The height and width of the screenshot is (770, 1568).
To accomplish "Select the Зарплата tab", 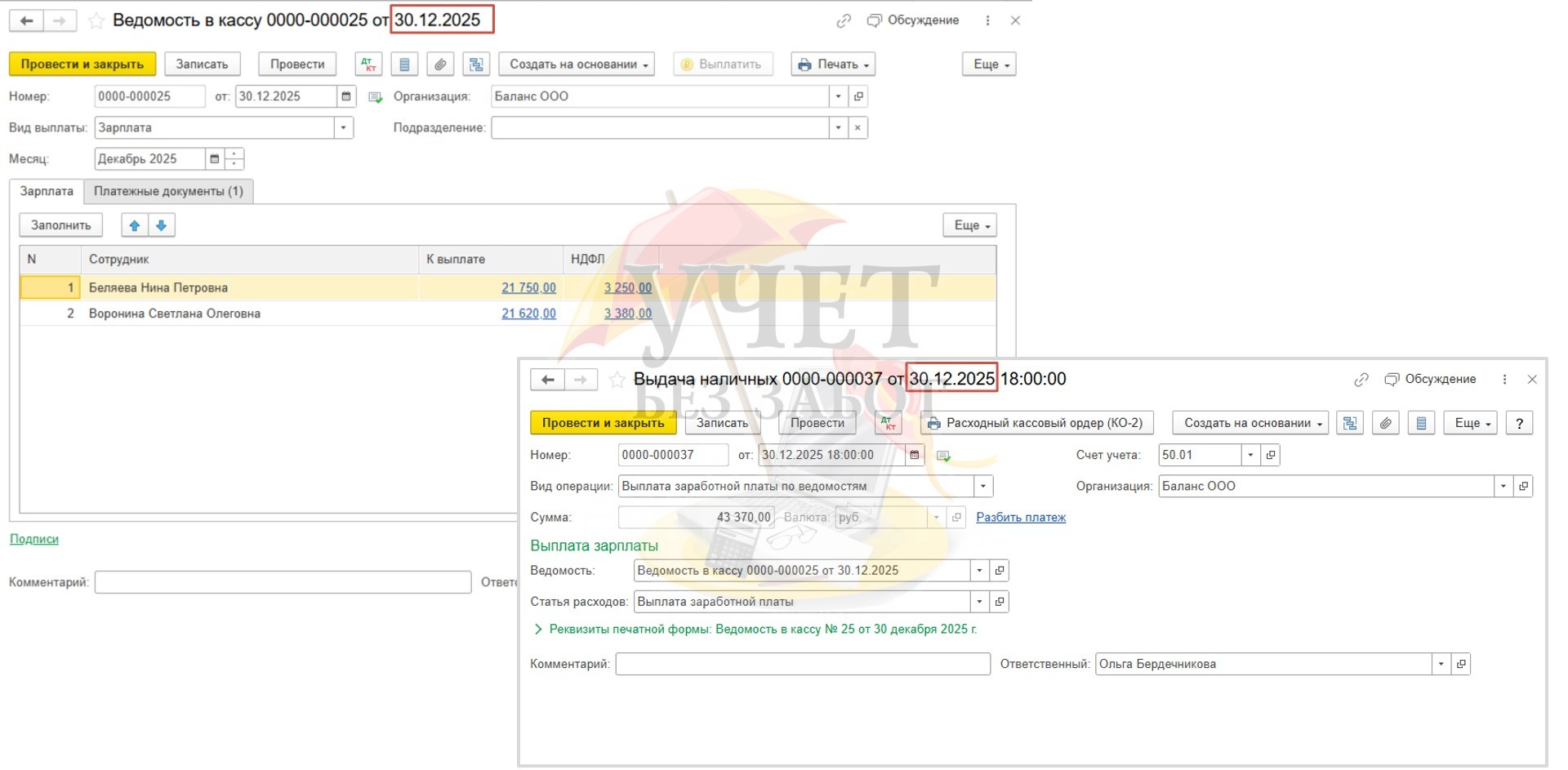I will tap(47, 191).
